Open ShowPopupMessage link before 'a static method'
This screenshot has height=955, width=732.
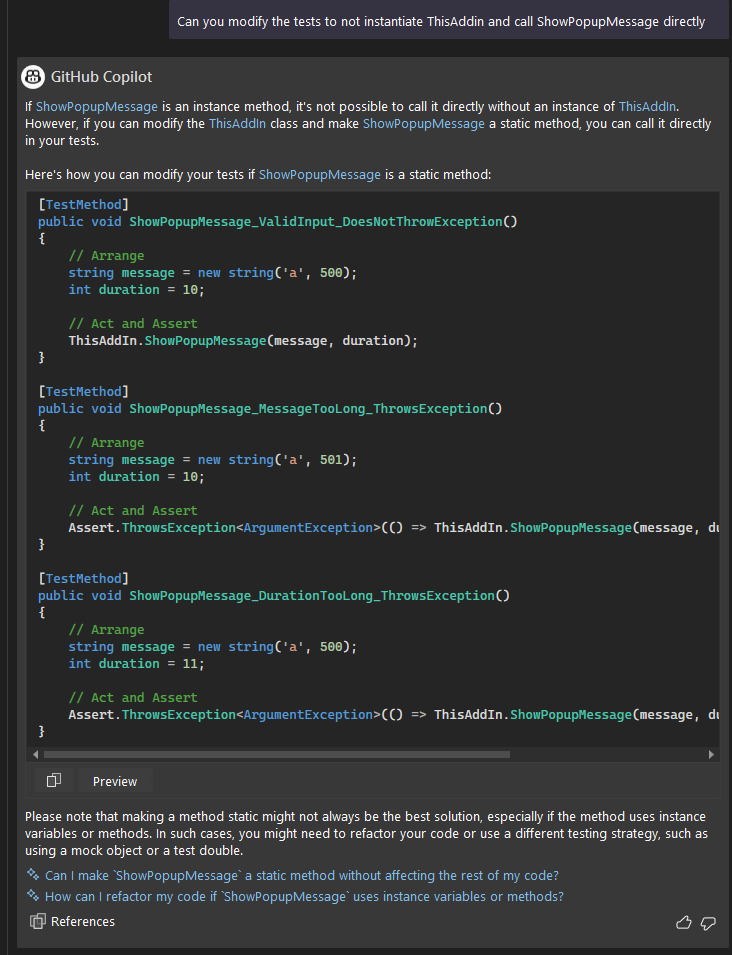coord(424,124)
